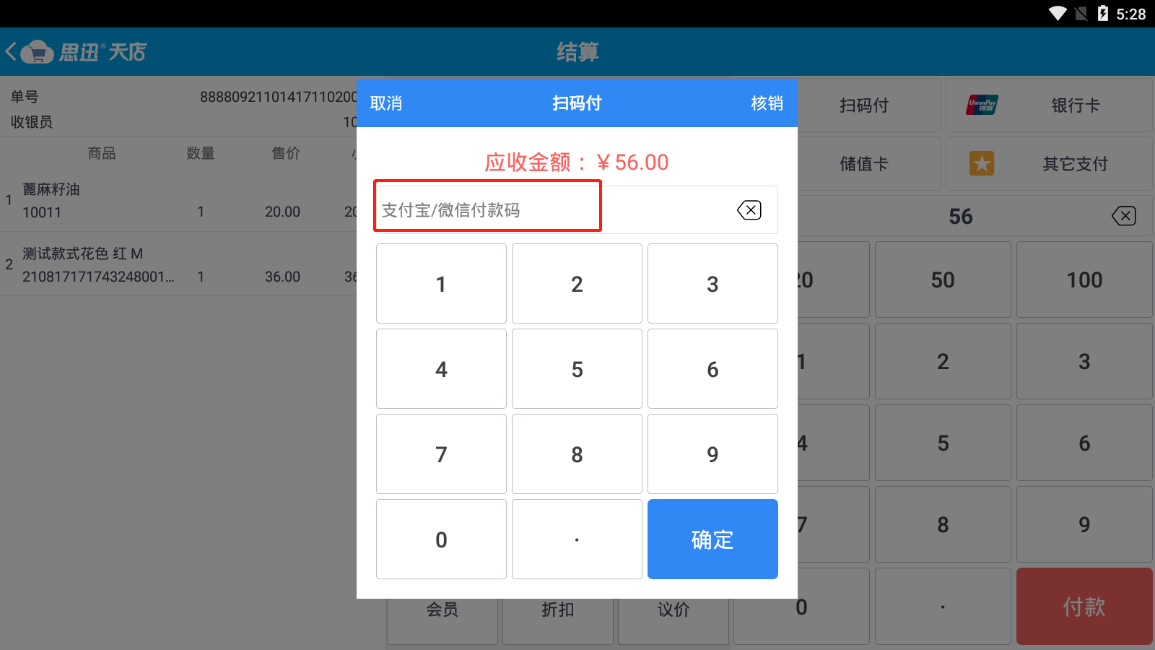The width and height of the screenshot is (1155, 650).
Task: Tap the UnionPay bank card icon
Action: [982, 105]
